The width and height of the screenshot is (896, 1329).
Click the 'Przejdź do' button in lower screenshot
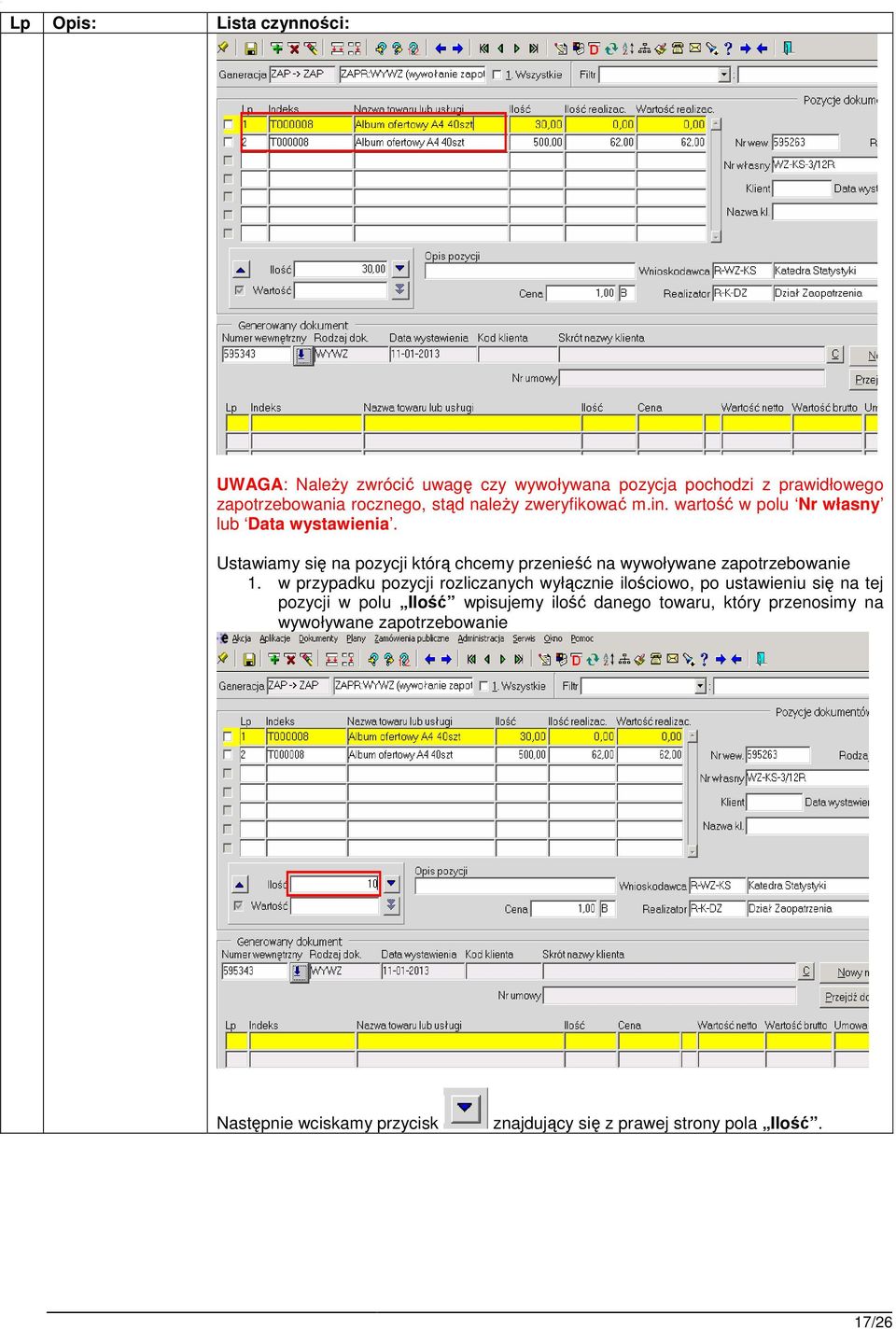click(845, 997)
